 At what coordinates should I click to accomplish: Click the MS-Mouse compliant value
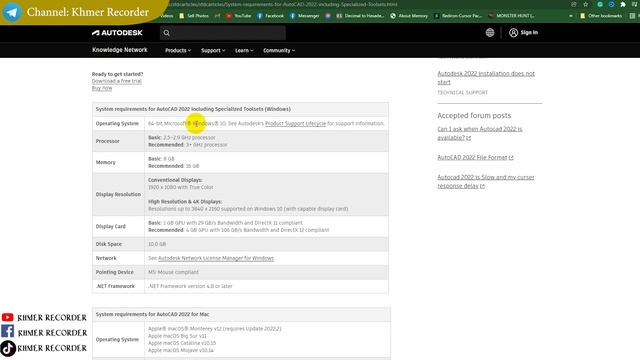tap(173, 272)
